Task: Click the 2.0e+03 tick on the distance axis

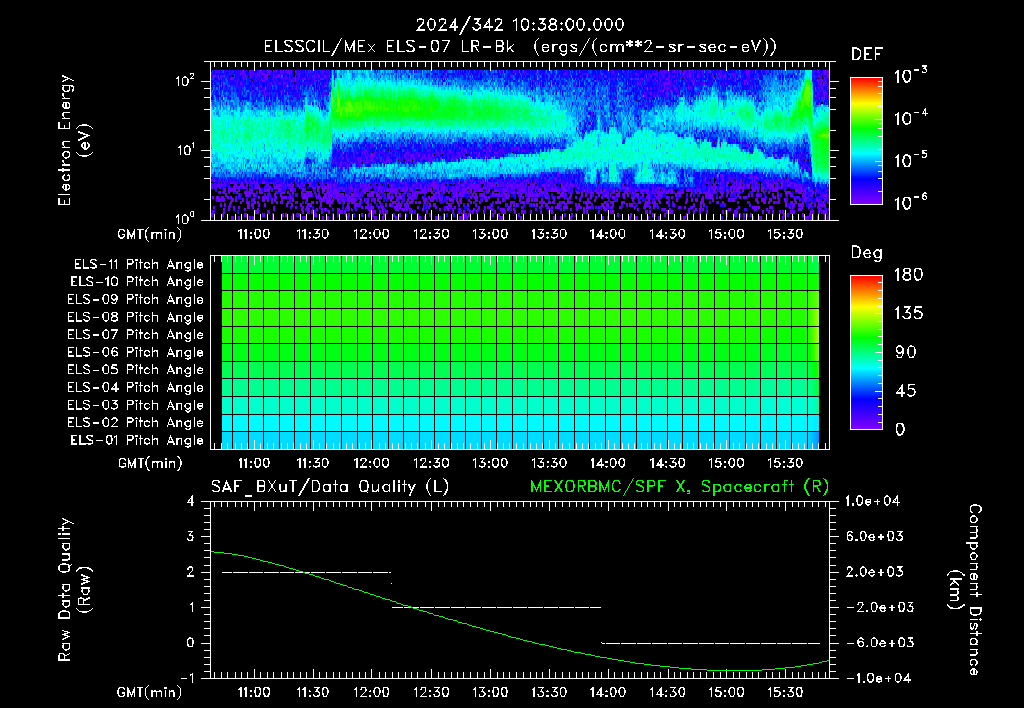Action: 874,571
